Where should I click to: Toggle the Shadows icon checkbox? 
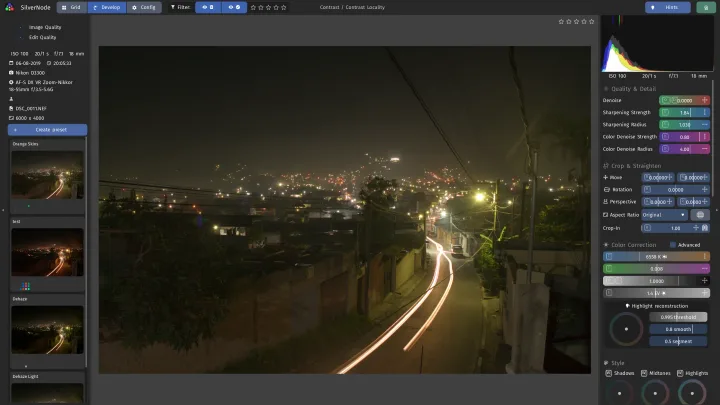[x=608, y=373]
